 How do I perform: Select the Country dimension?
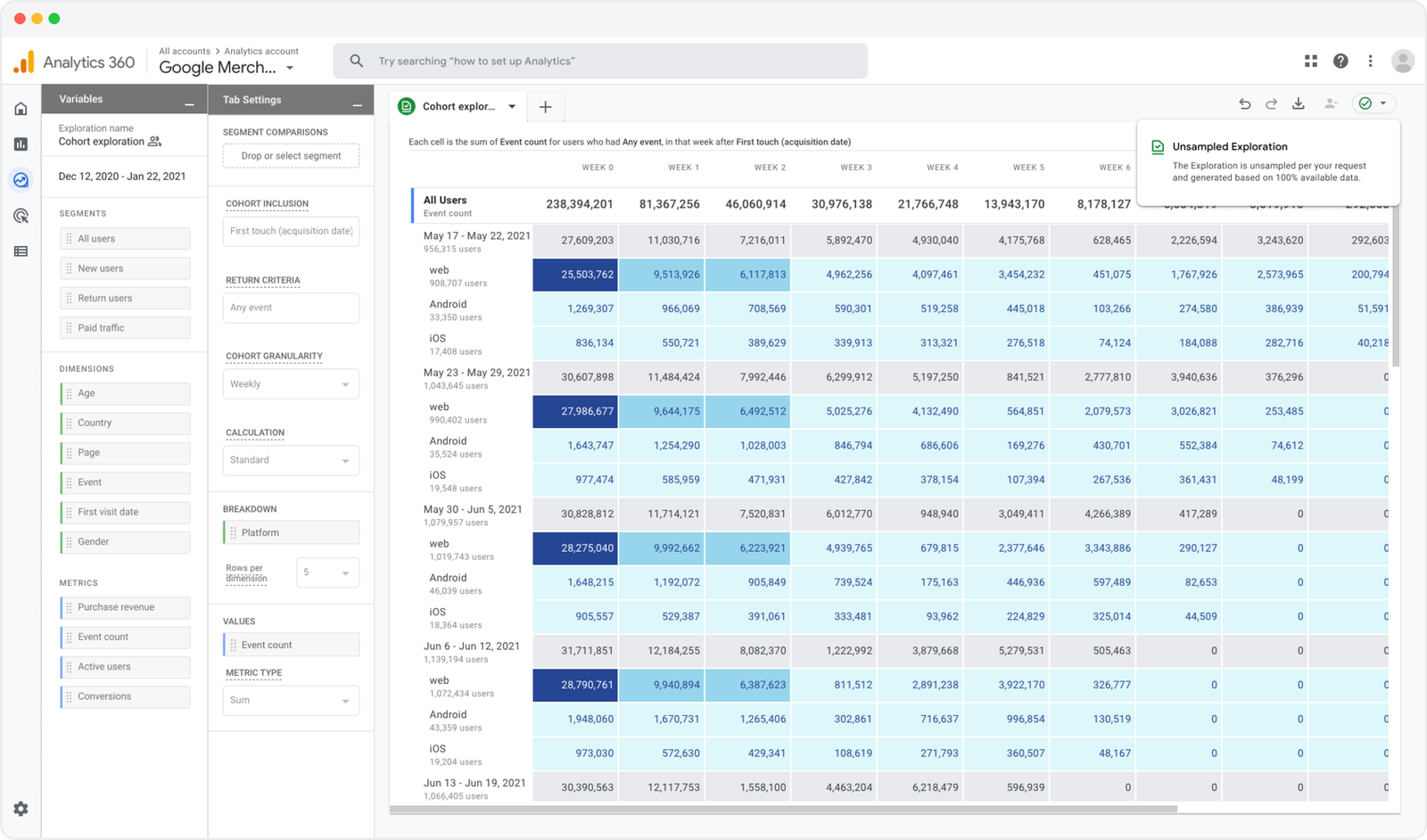coord(125,423)
